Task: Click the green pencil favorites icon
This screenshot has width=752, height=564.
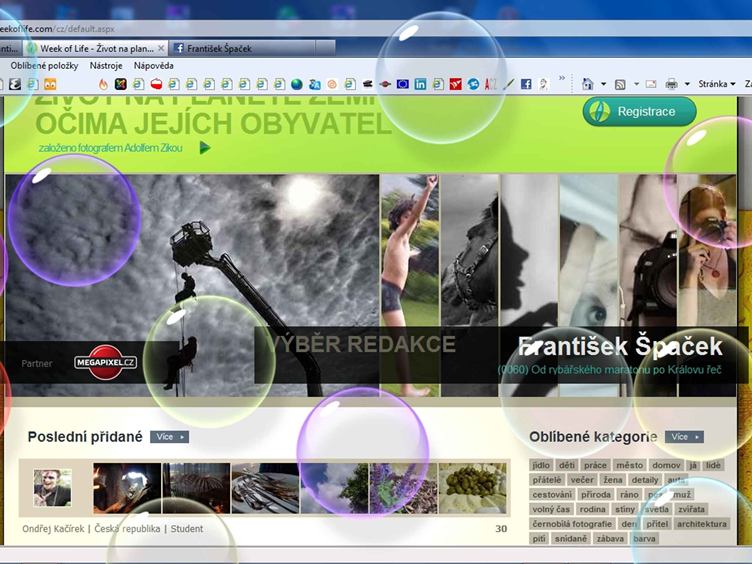Action: pyautogui.click(x=509, y=84)
